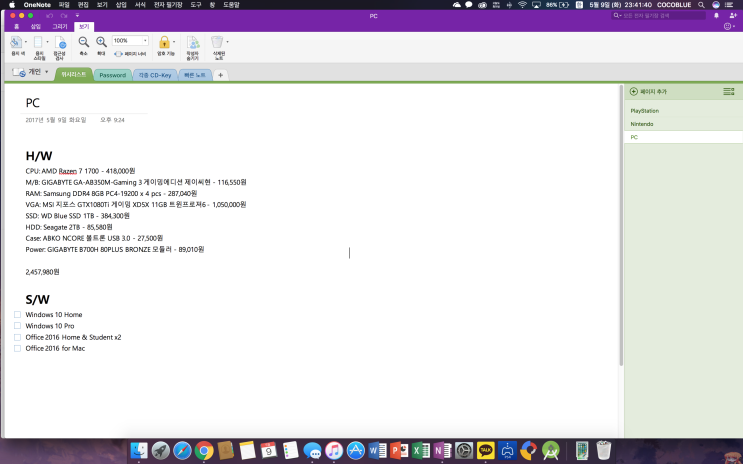Image resolution: width=743 pixels, height=464 pixels.
Task: Run the accessibility check (접근성 검사)
Action: click(60, 43)
